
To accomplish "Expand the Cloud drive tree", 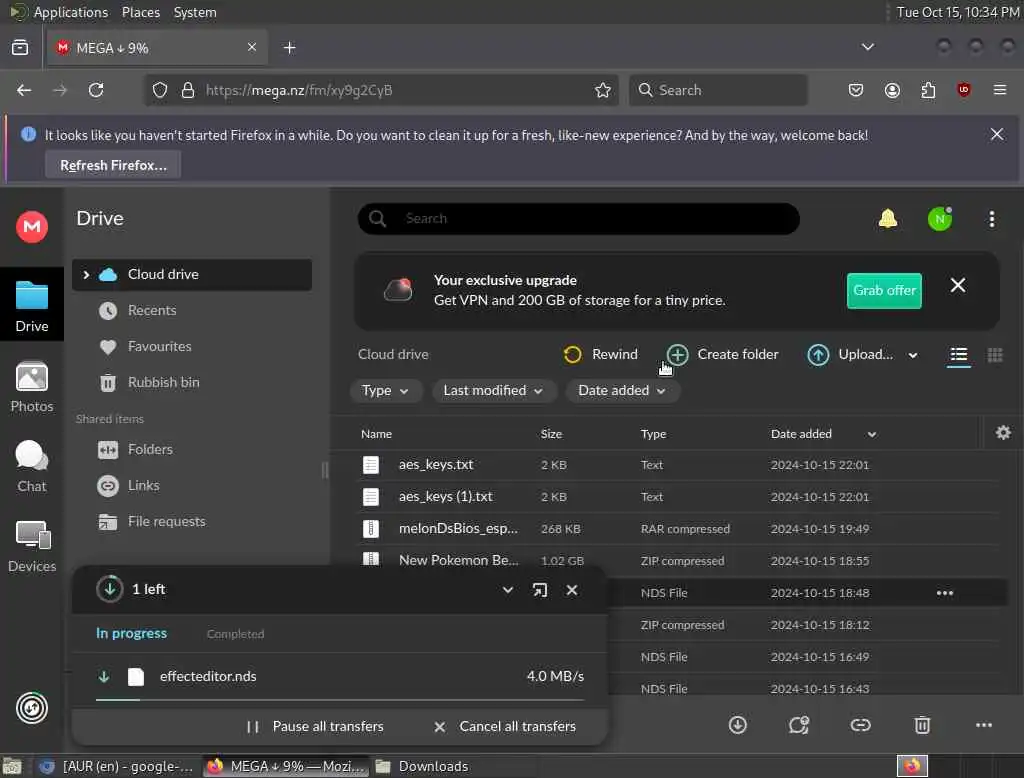I will [x=86, y=275].
